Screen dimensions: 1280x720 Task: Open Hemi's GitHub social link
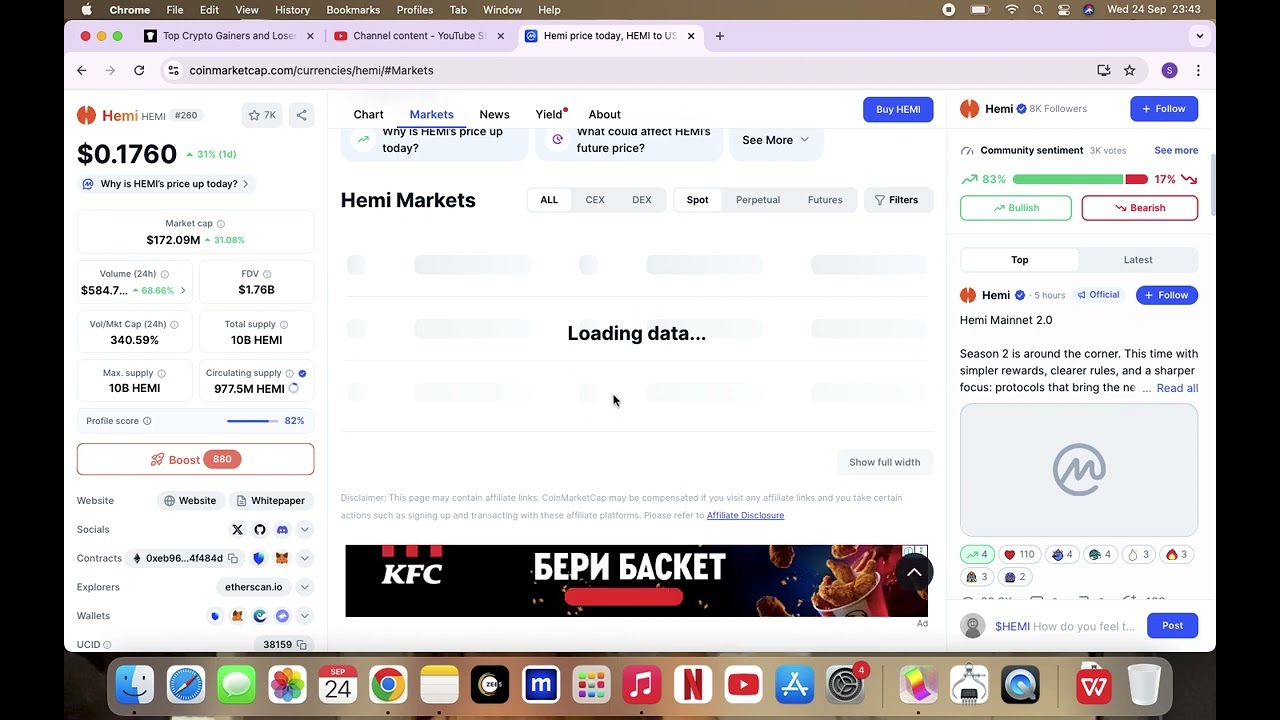(x=260, y=530)
